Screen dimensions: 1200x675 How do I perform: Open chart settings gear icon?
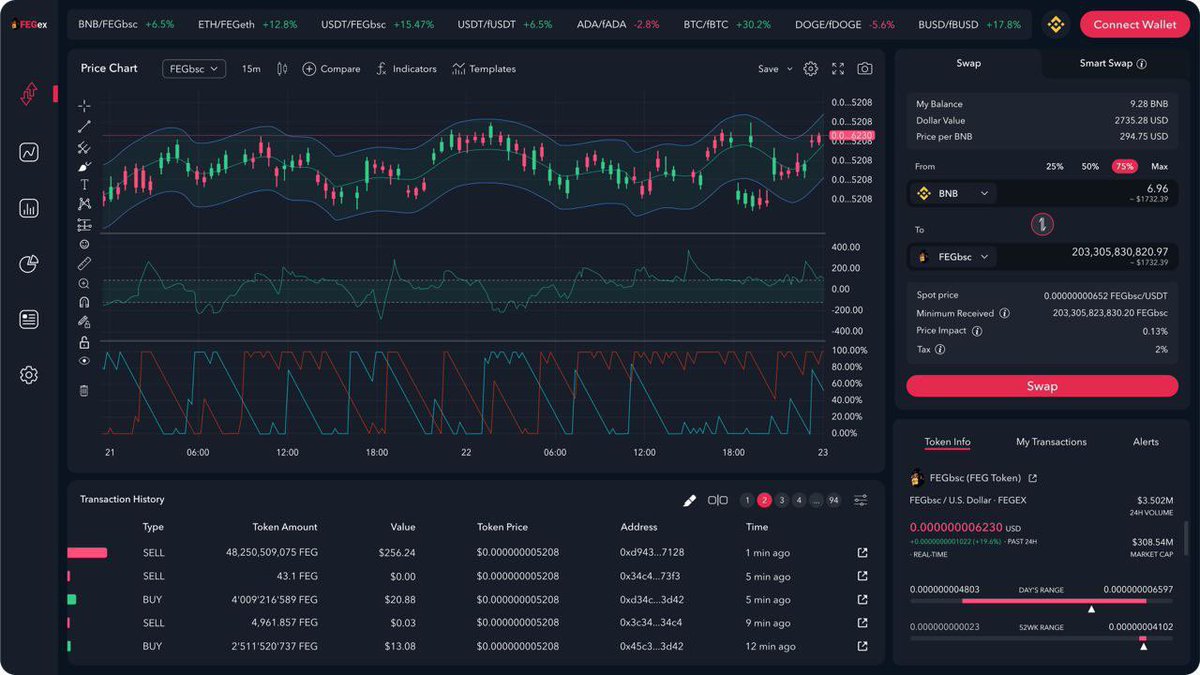coord(811,69)
